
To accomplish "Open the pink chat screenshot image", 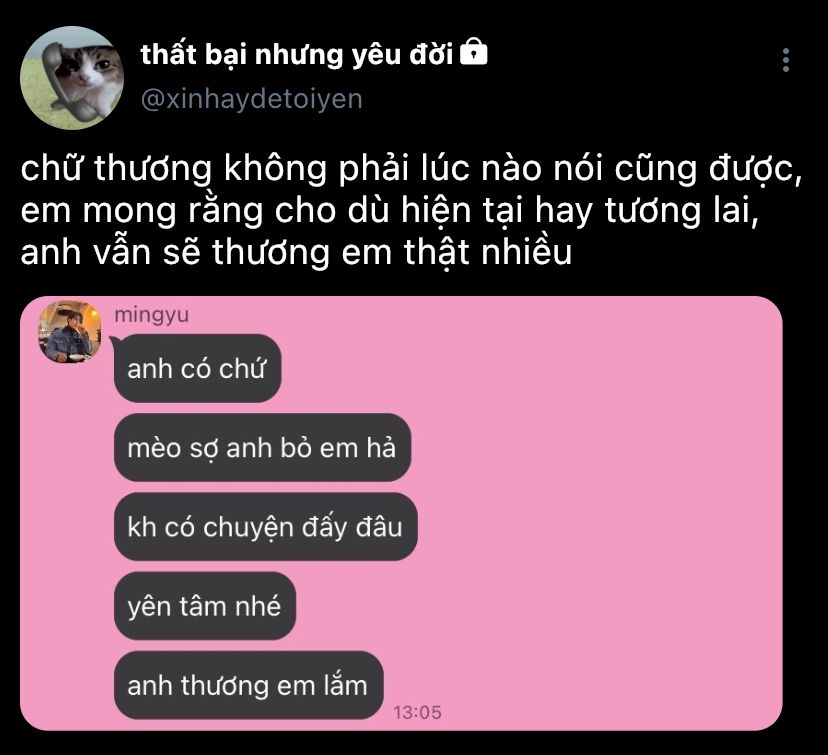I will coord(401,513).
